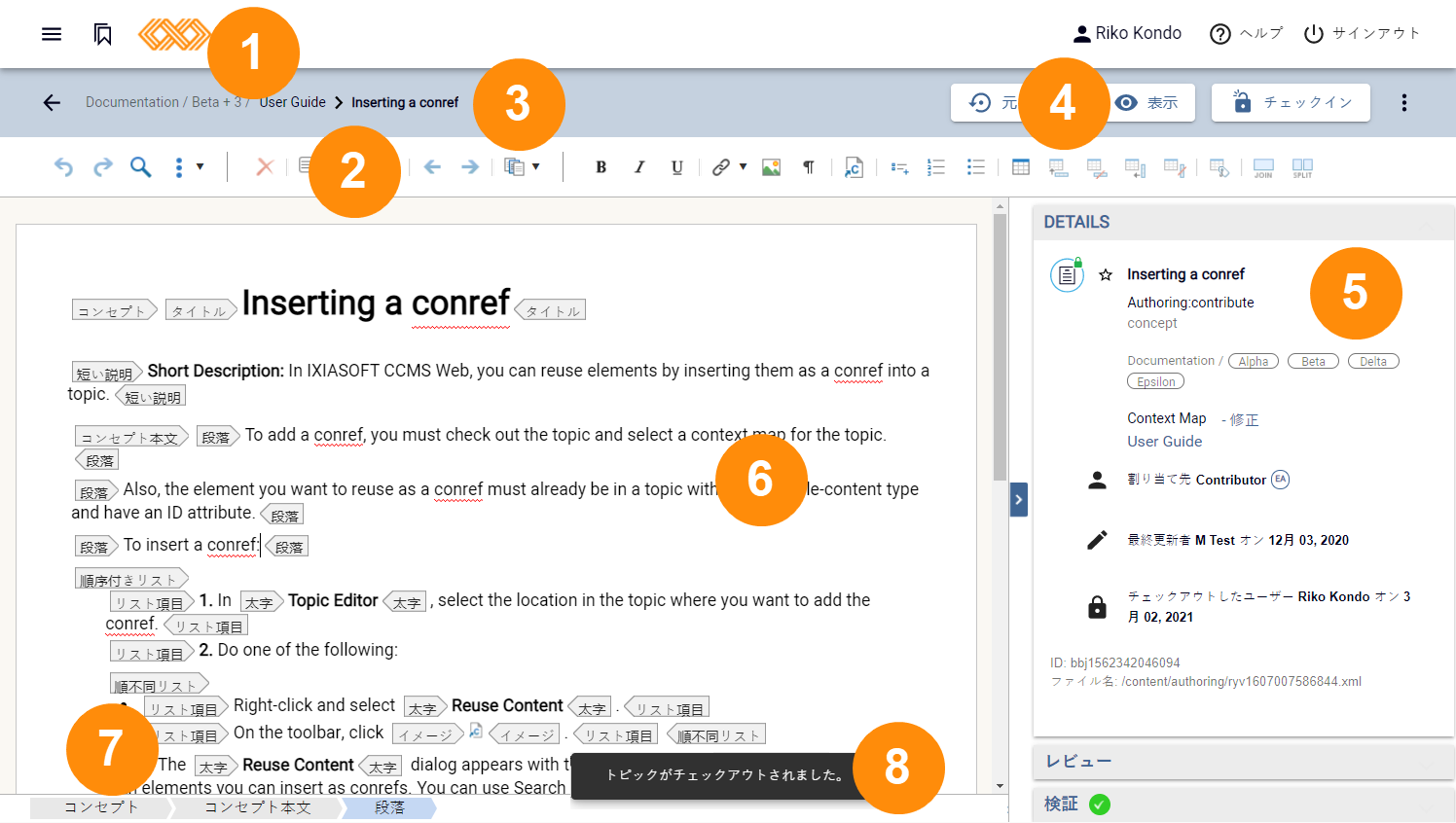Screen dimensions: 1456x823
Task: Delete the table column
Action: (x=1175, y=168)
